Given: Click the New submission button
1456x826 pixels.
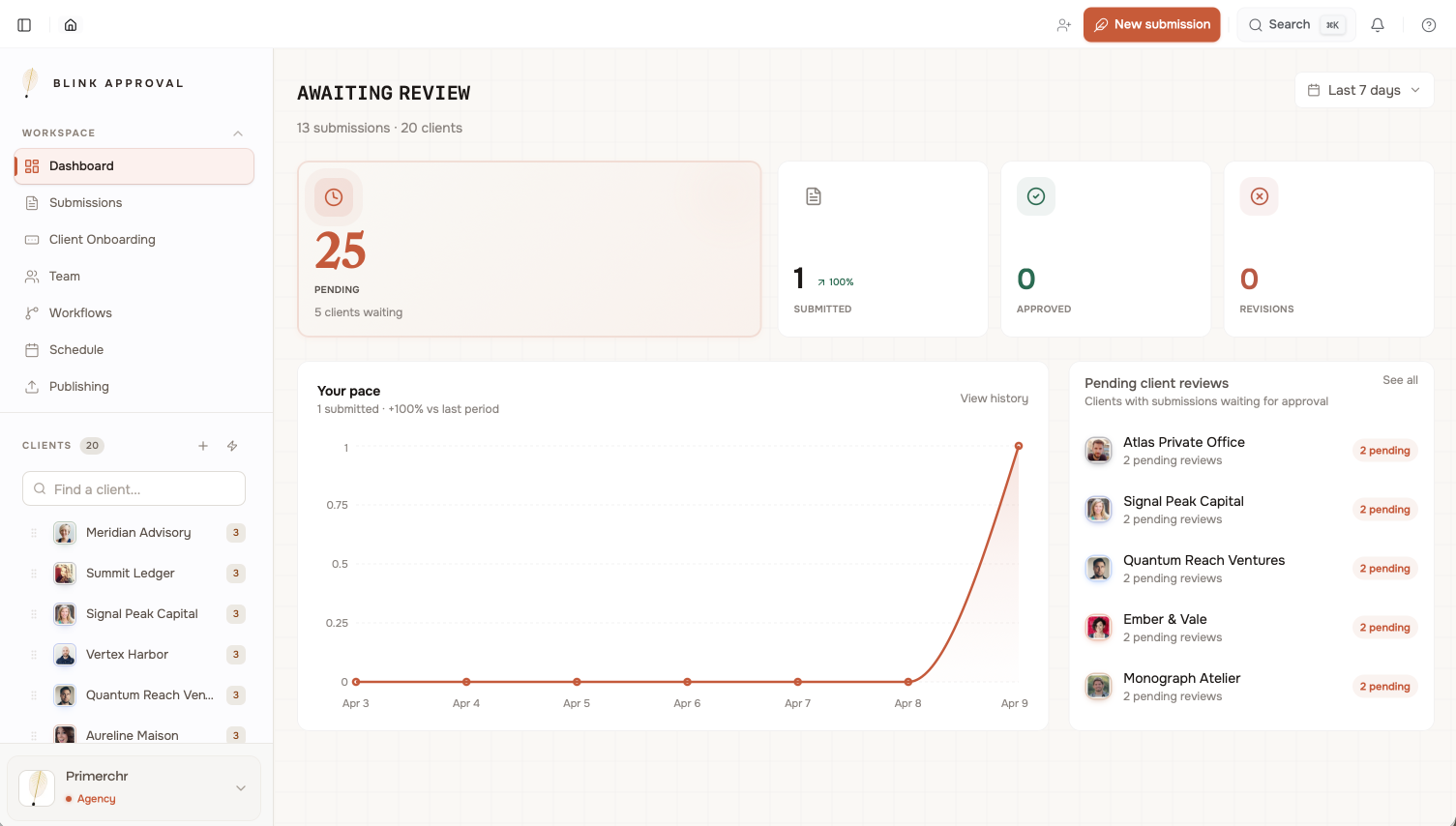Looking at the screenshot, I should [x=1151, y=25].
